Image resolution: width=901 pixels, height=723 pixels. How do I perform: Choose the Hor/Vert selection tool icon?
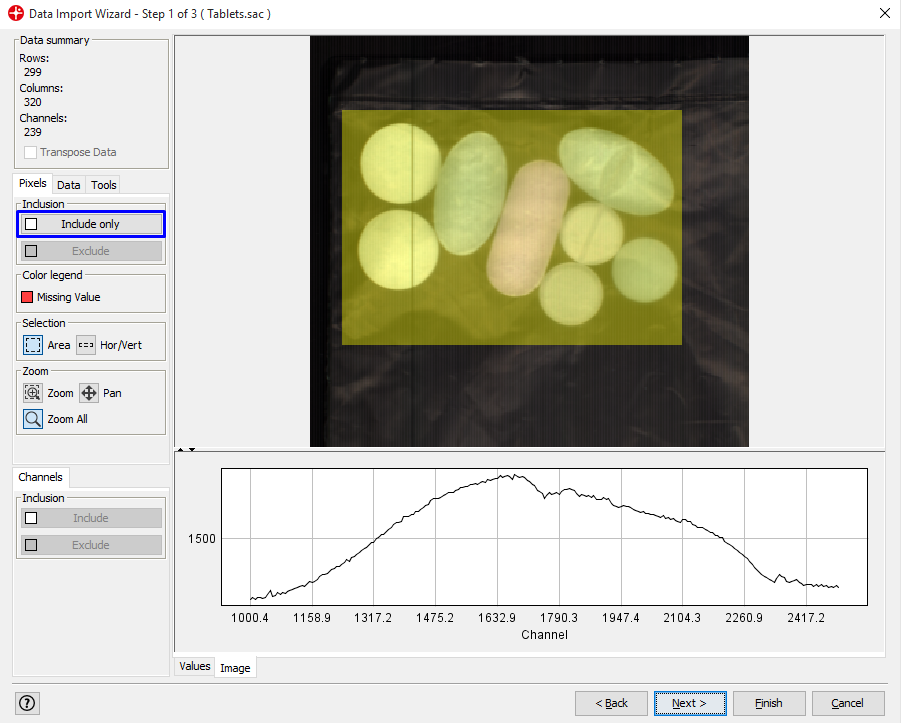(86, 345)
